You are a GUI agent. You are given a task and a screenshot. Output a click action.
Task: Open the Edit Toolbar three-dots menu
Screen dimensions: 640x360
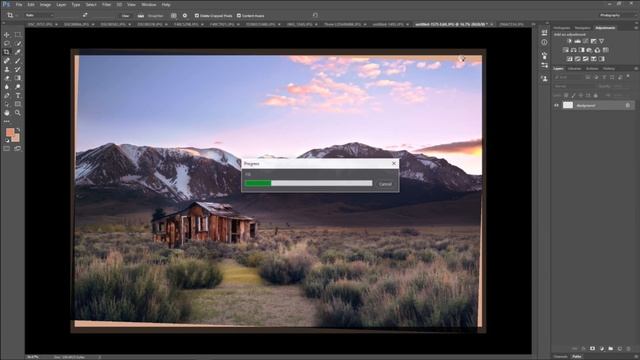(x=7, y=121)
